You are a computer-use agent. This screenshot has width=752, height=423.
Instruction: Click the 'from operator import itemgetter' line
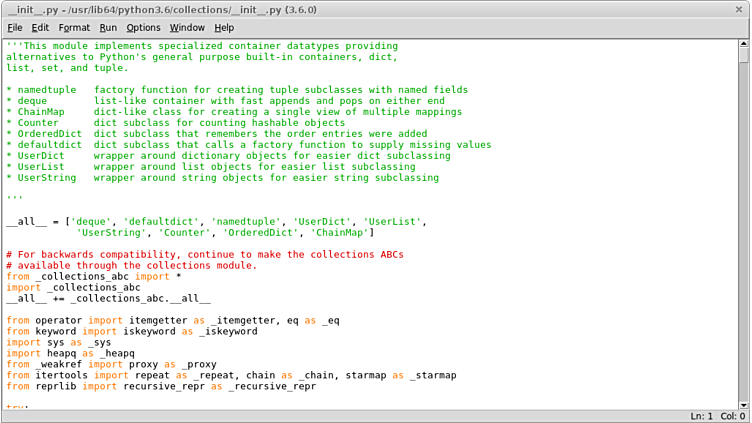tap(100, 320)
